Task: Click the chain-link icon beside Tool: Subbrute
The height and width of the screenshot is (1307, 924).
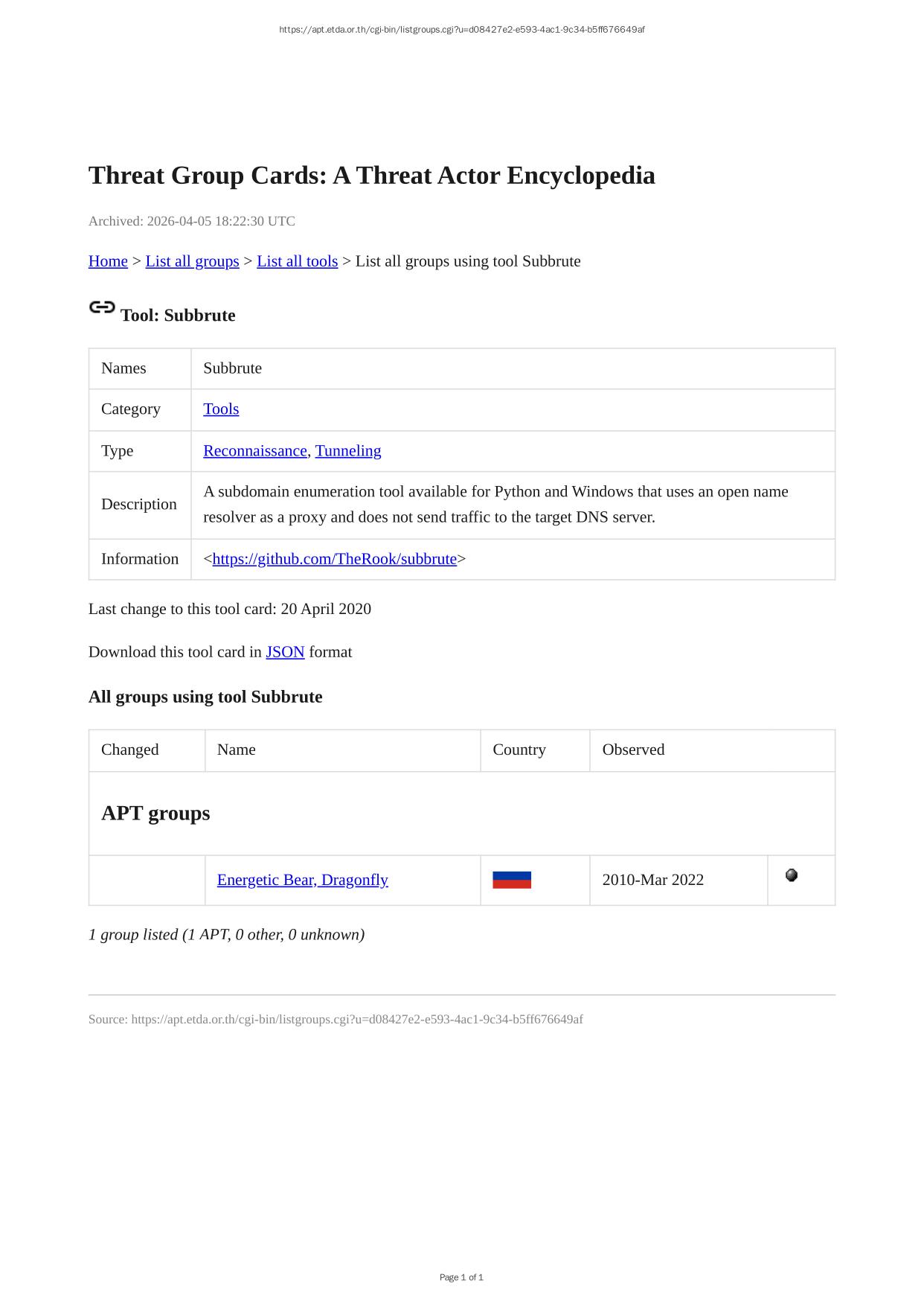Action: [x=102, y=307]
